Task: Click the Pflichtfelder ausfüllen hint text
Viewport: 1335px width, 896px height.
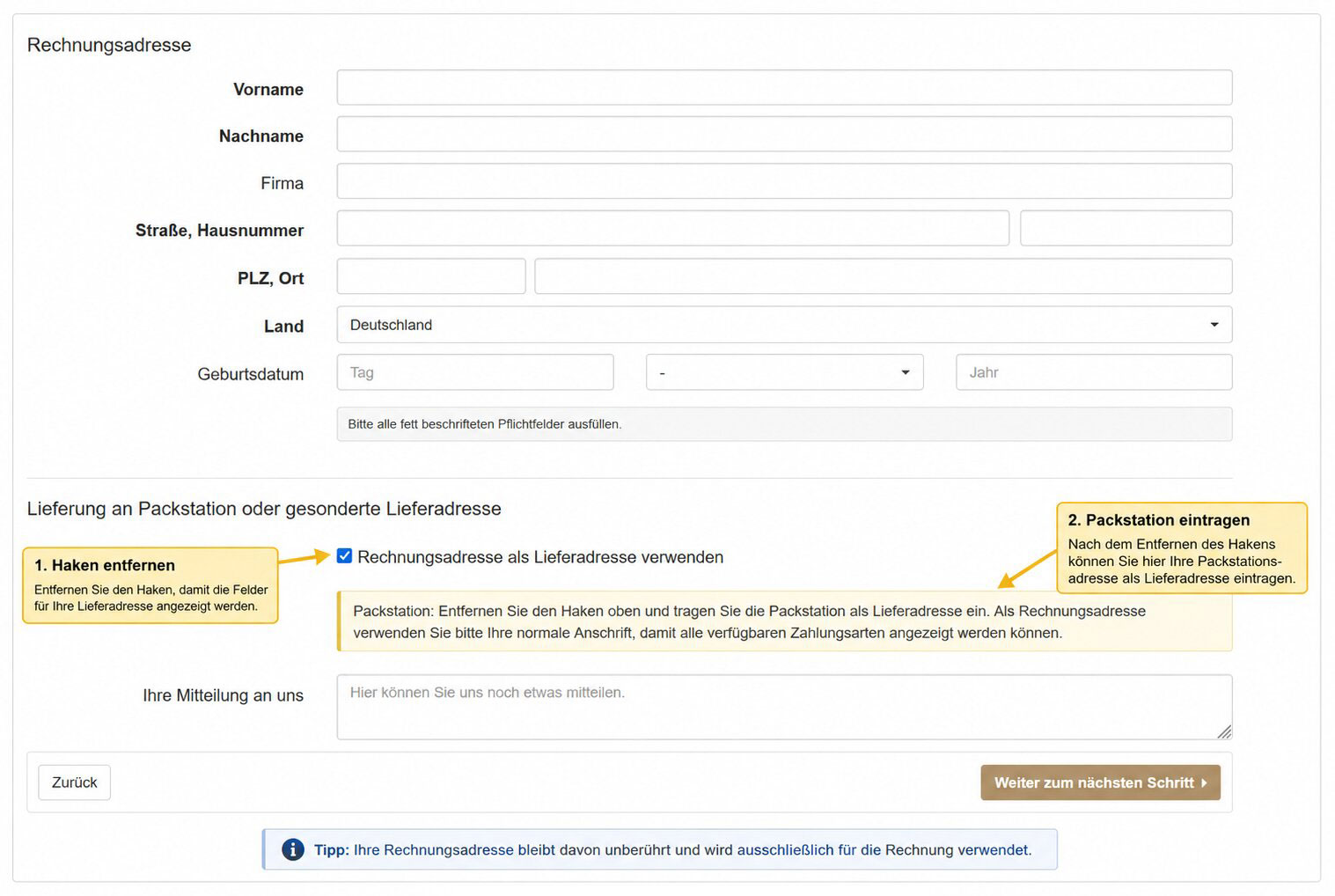Action: [485, 424]
